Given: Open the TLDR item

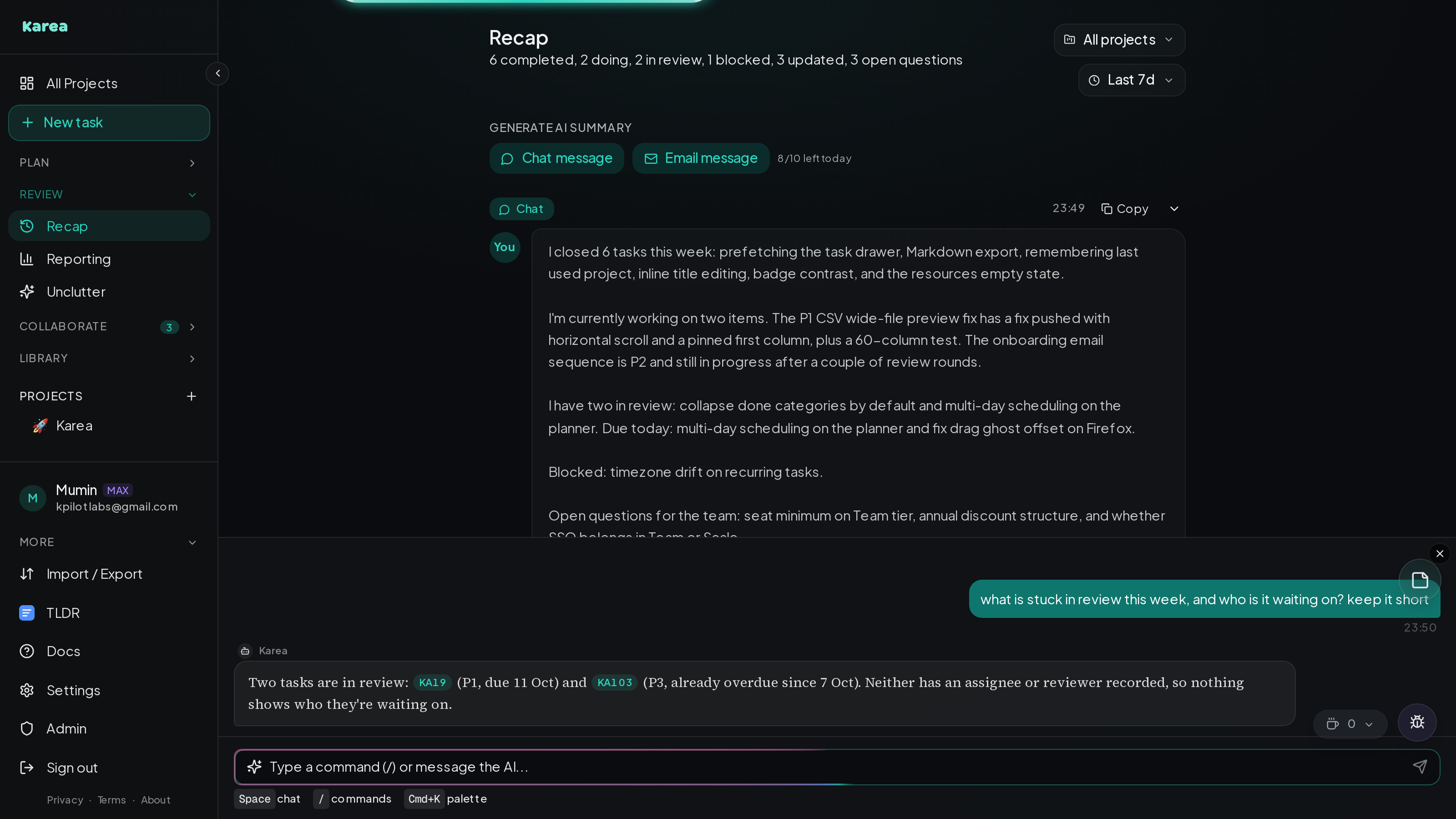Looking at the screenshot, I should tap(109, 613).
